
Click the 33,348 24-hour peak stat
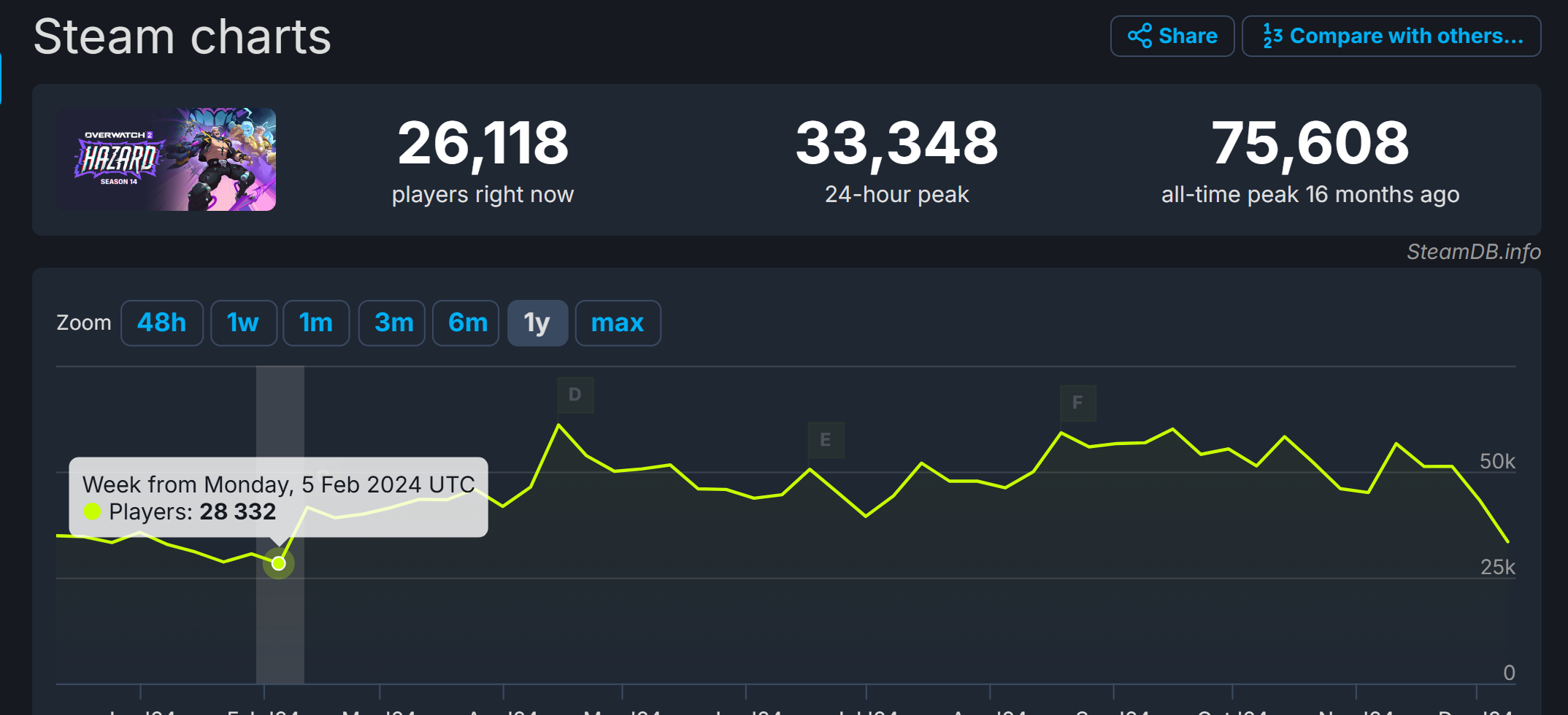click(x=896, y=144)
